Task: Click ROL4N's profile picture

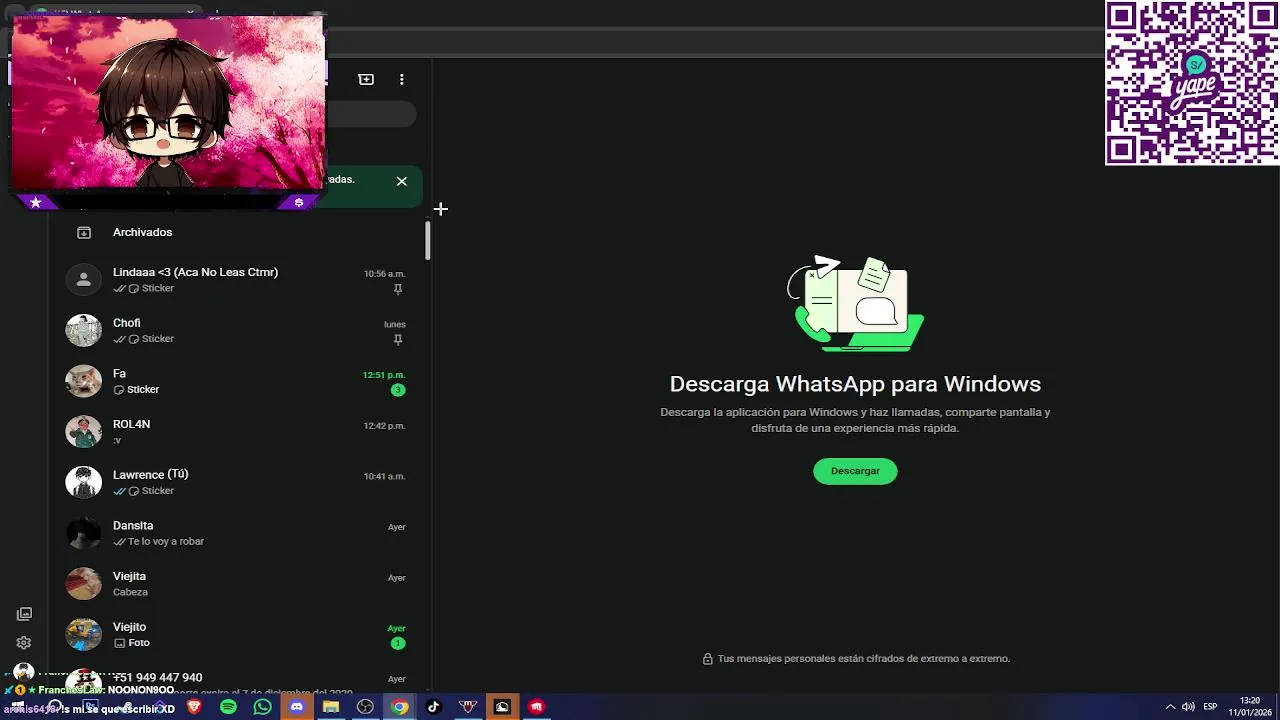Action: [84, 432]
